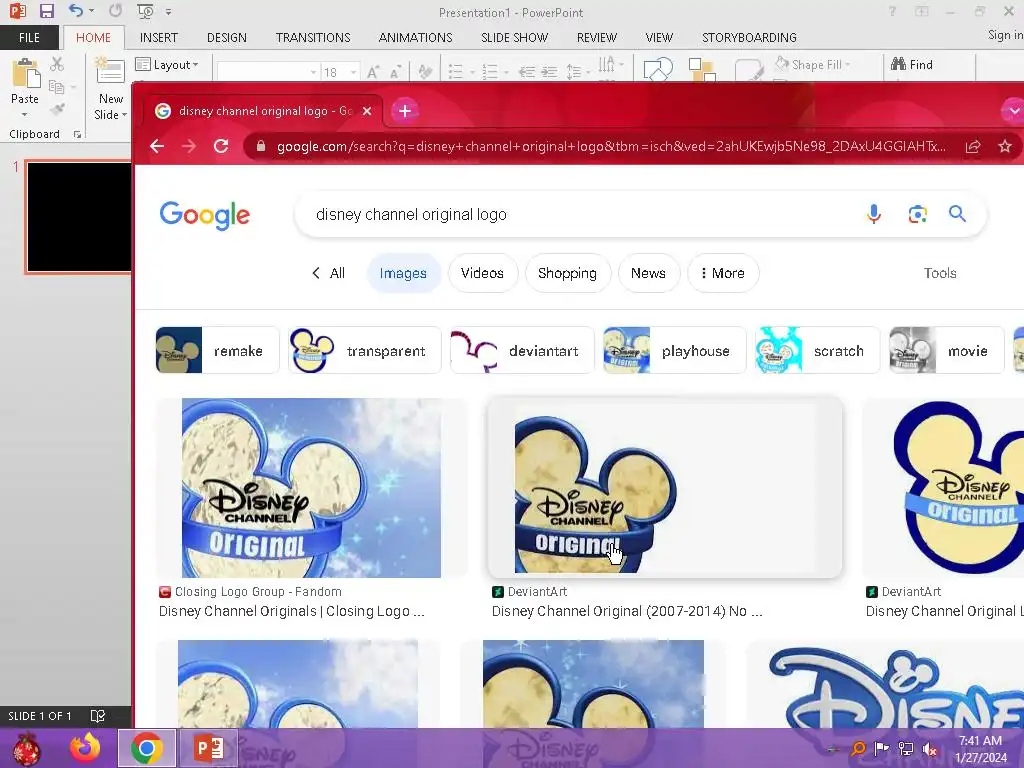Screen dimensions: 1024x768
Task: Reload the Google search page
Action: (221, 146)
